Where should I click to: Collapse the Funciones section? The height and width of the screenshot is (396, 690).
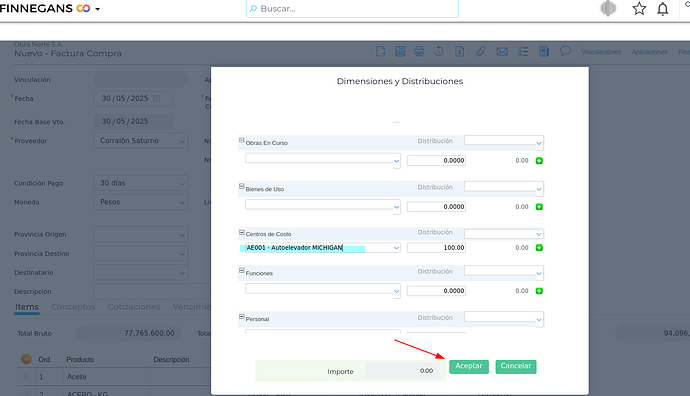[242, 271]
